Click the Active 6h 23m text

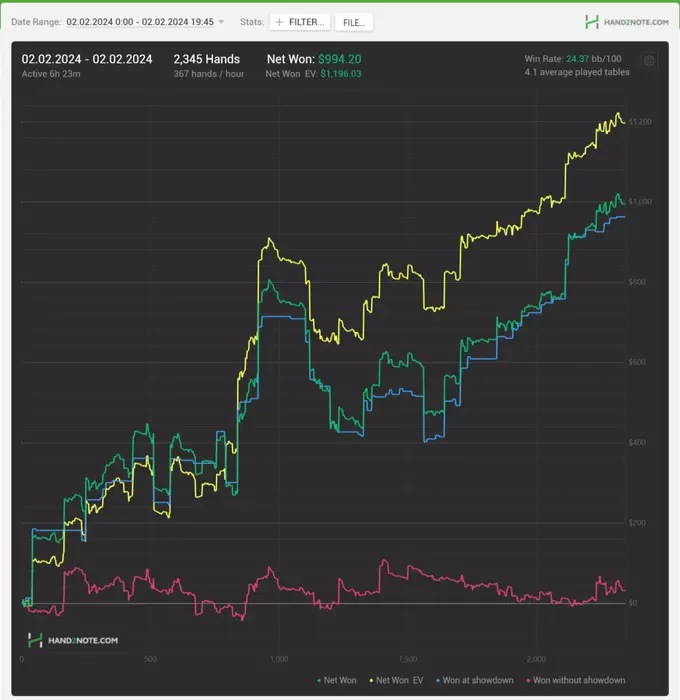coord(51,74)
